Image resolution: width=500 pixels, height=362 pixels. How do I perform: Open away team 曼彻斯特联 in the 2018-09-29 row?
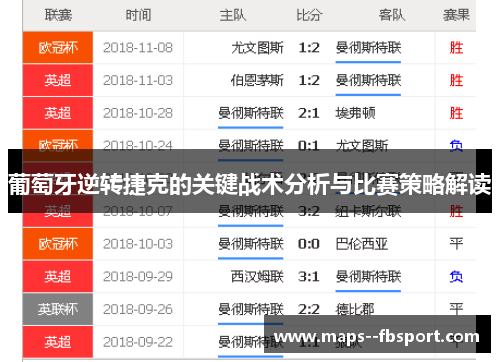point(368,277)
